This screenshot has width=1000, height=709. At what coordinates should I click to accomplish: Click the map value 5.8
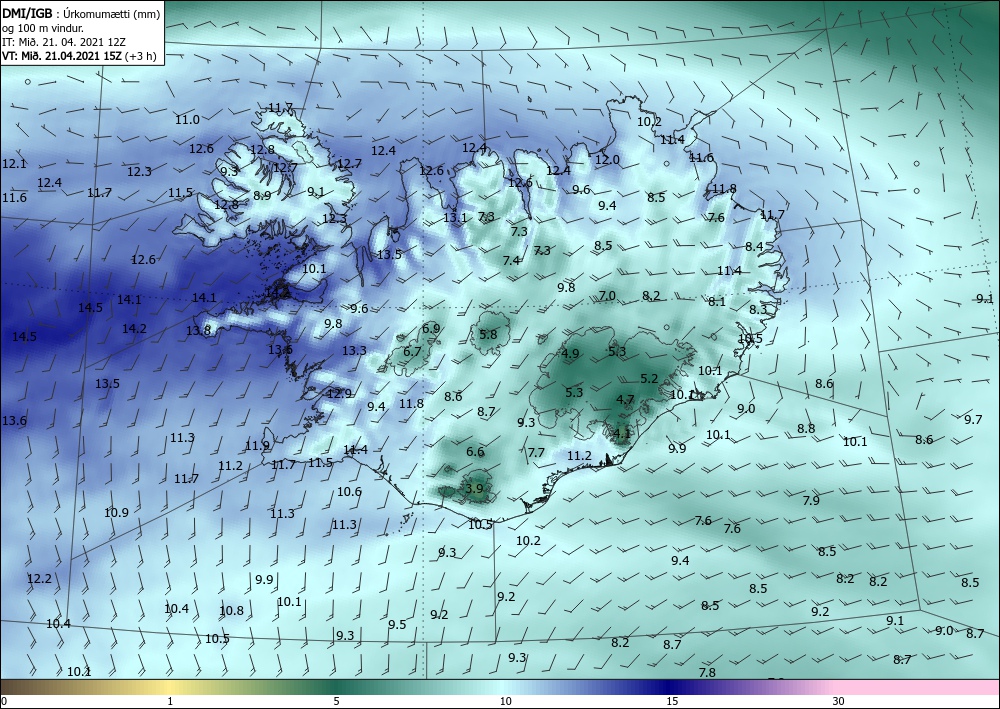(x=488, y=334)
